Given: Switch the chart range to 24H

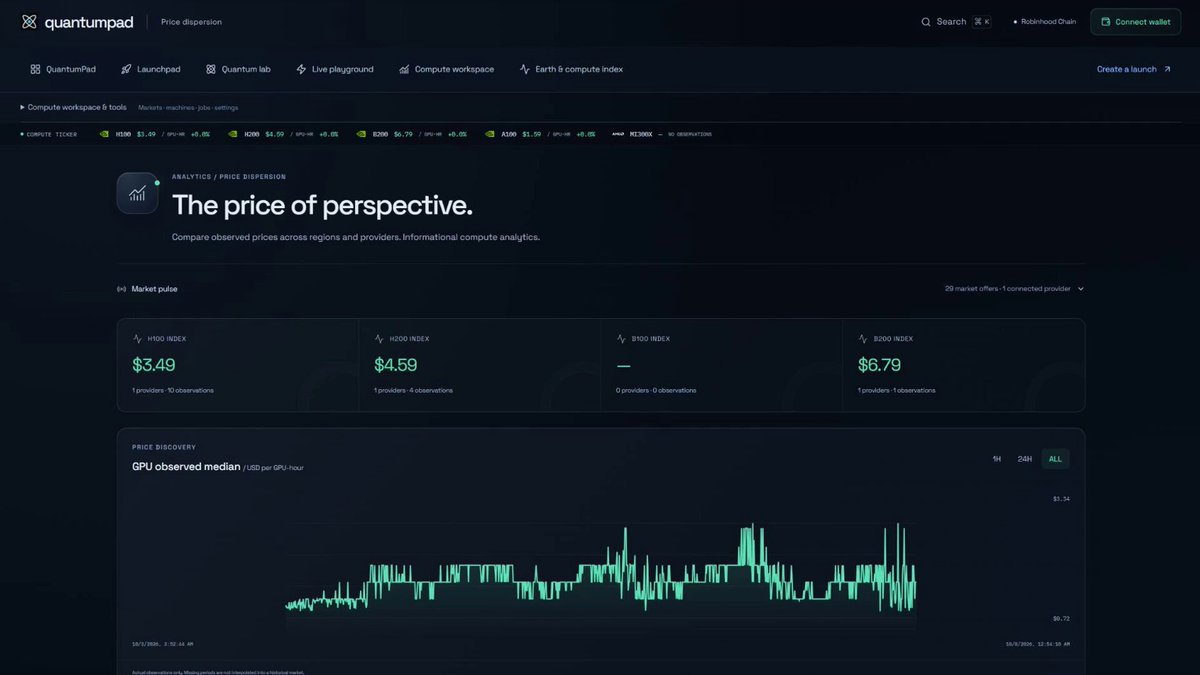Looking at the screenshot, I should 1024,459.
